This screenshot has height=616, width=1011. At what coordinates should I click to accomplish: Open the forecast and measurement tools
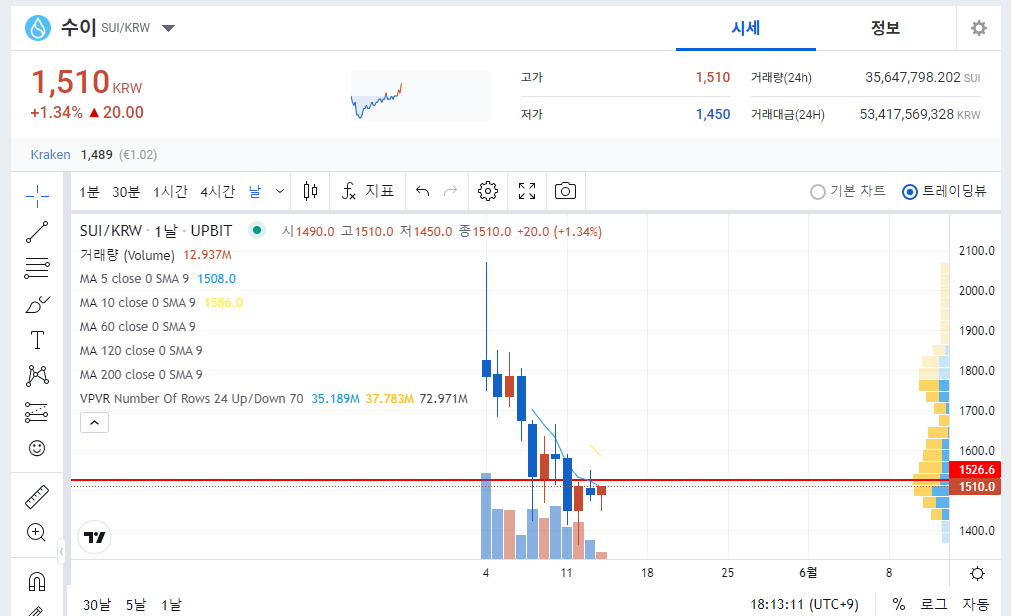(x=37, y=412)
